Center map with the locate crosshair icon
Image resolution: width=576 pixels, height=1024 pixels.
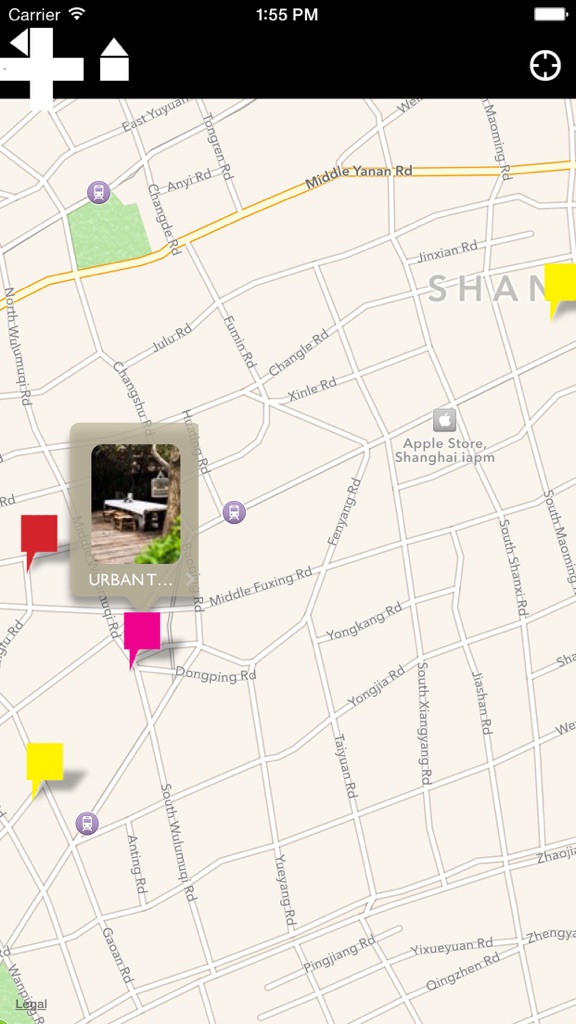click(x=545, y=66)
